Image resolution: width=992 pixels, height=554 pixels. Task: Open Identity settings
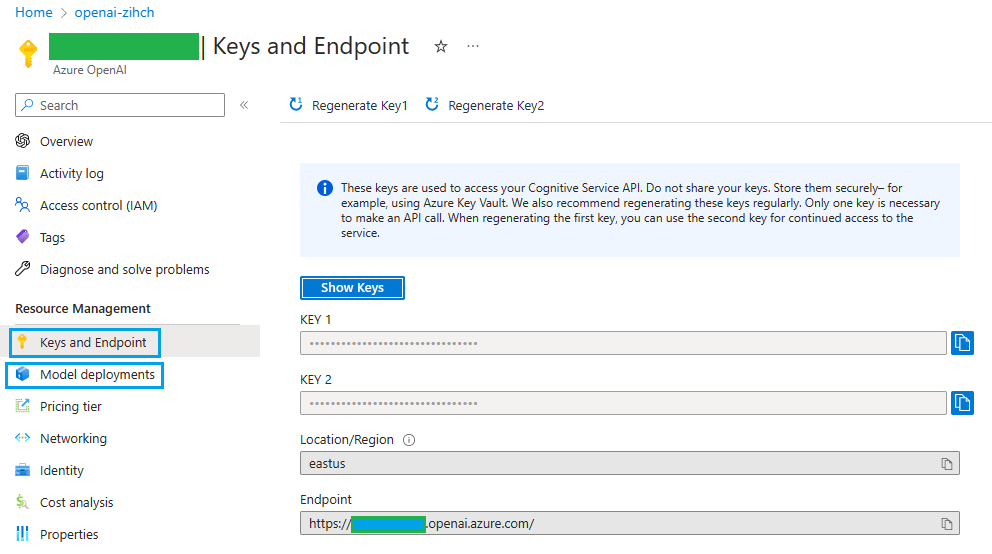coord(61,471)
